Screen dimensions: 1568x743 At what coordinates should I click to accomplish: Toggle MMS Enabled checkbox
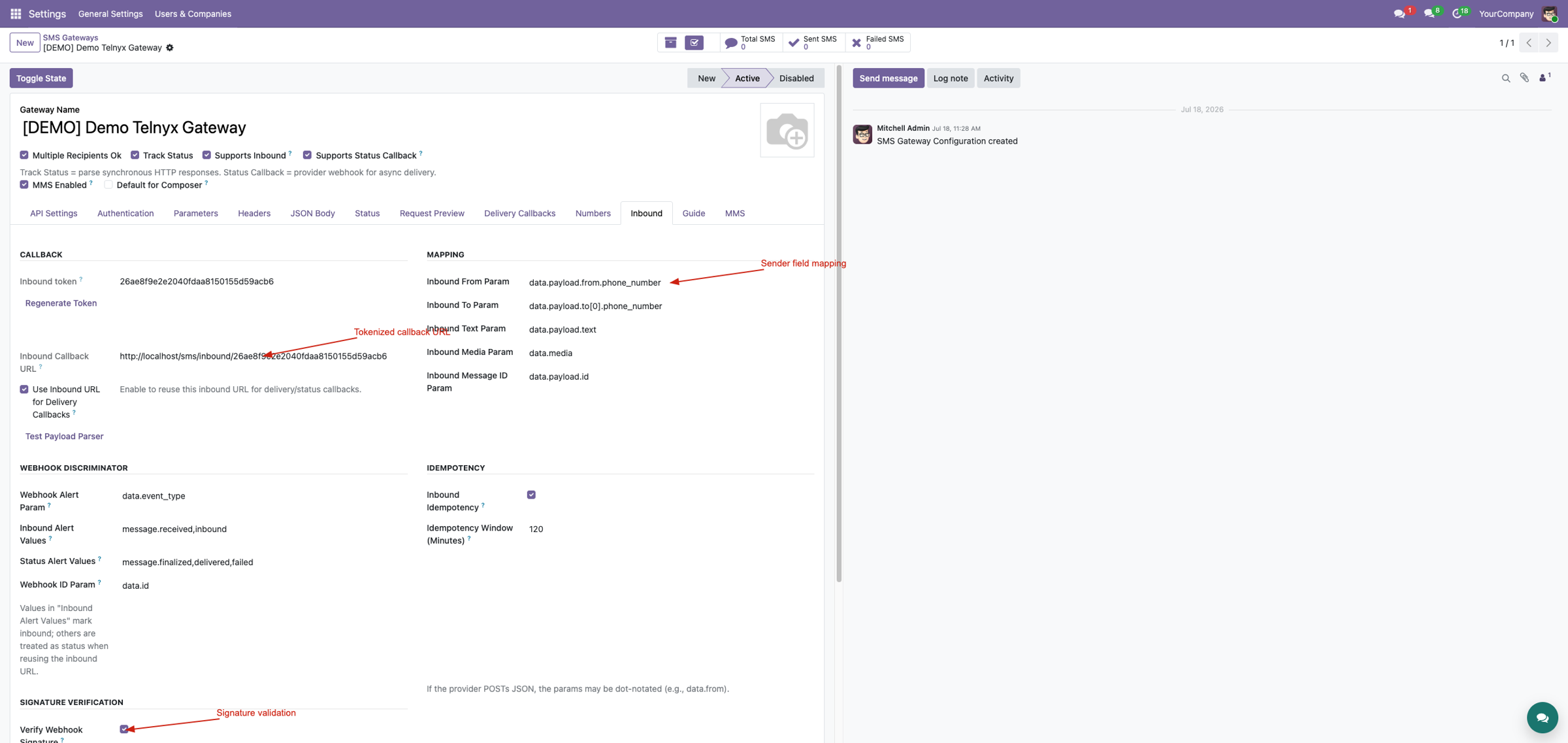(x=24, y=185)
